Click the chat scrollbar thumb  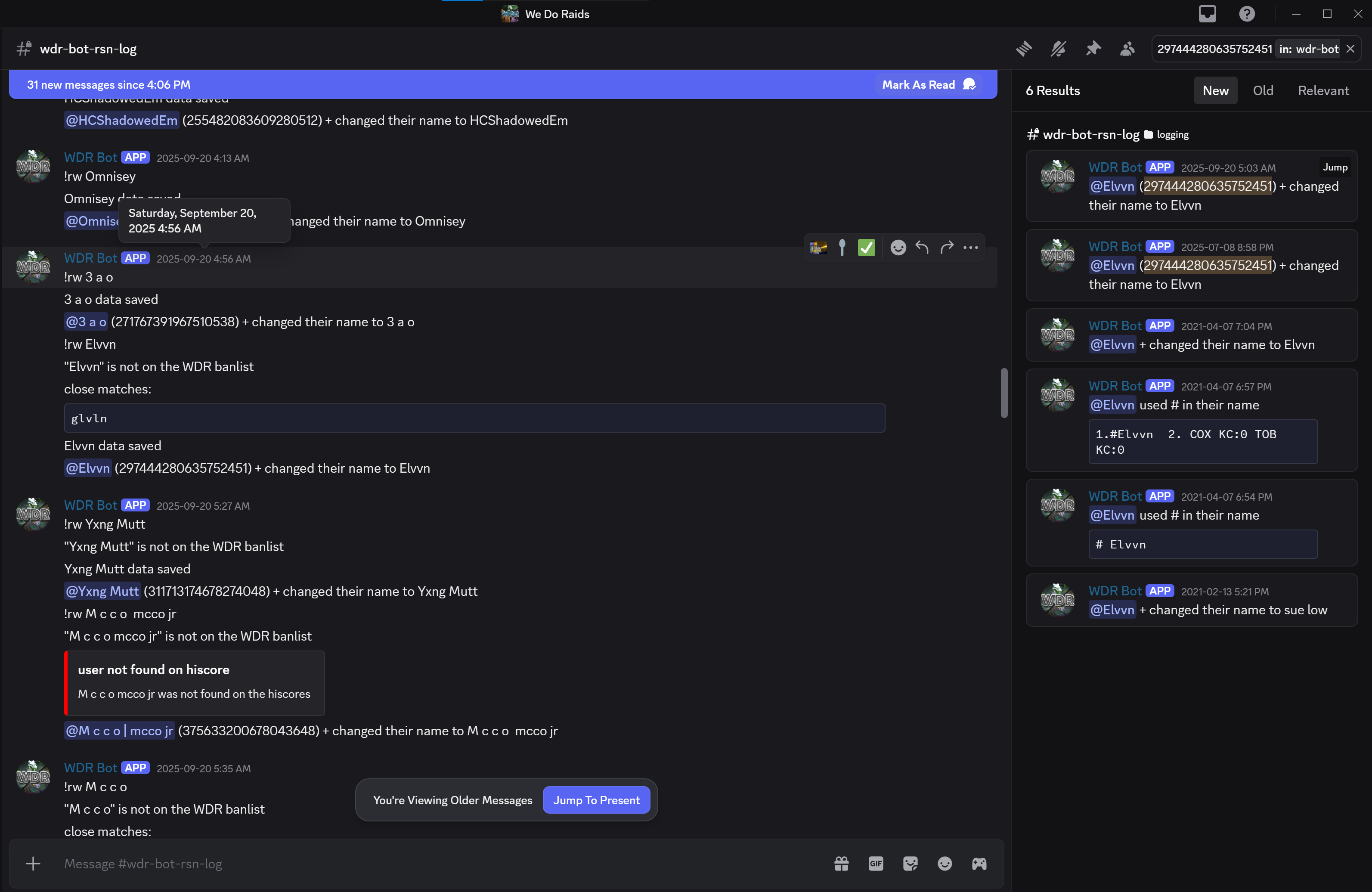click(1004, 393)
